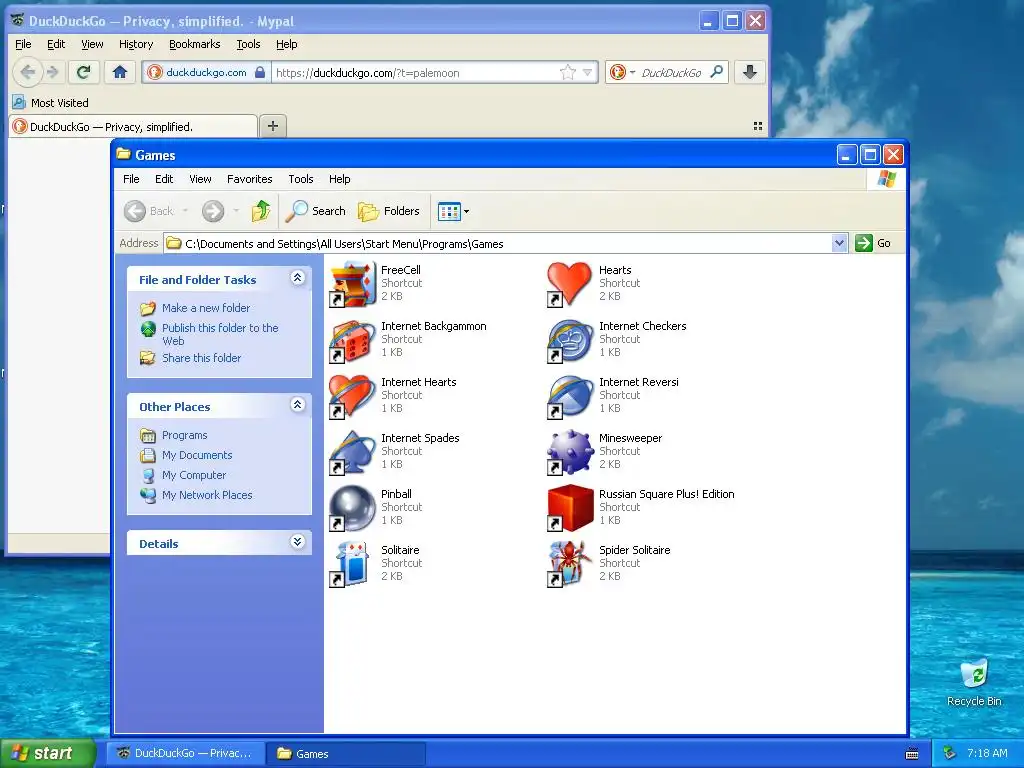The width and height of the screenshot is (1024, 768).
Task: Select the Internet Backgammon icon
Action: (353, 340)
